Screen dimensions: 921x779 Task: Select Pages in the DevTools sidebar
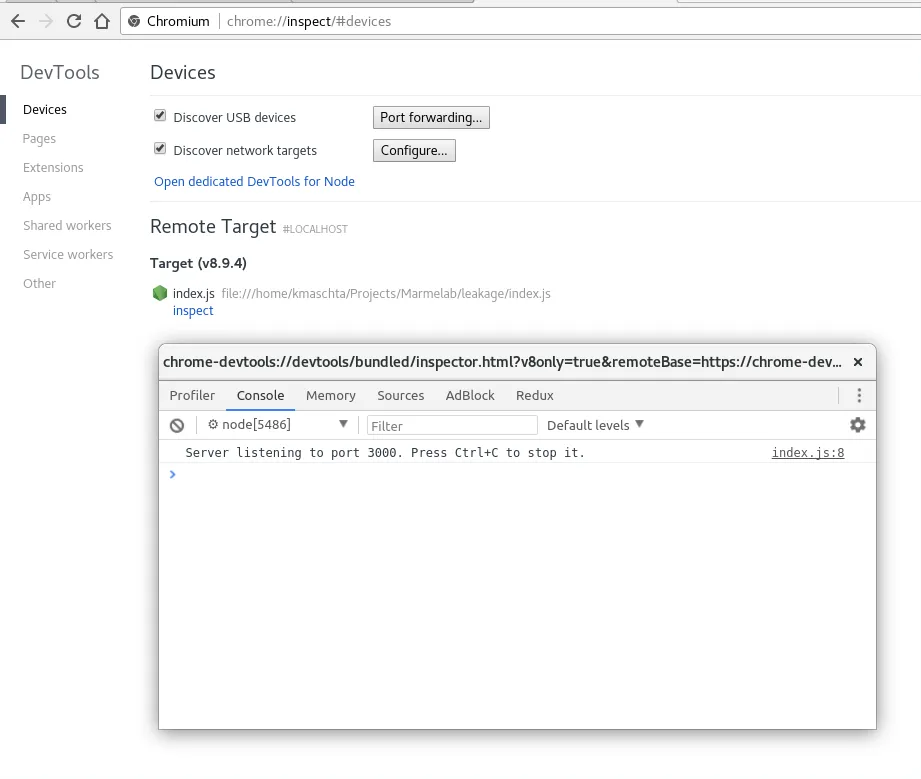point(39,138)
